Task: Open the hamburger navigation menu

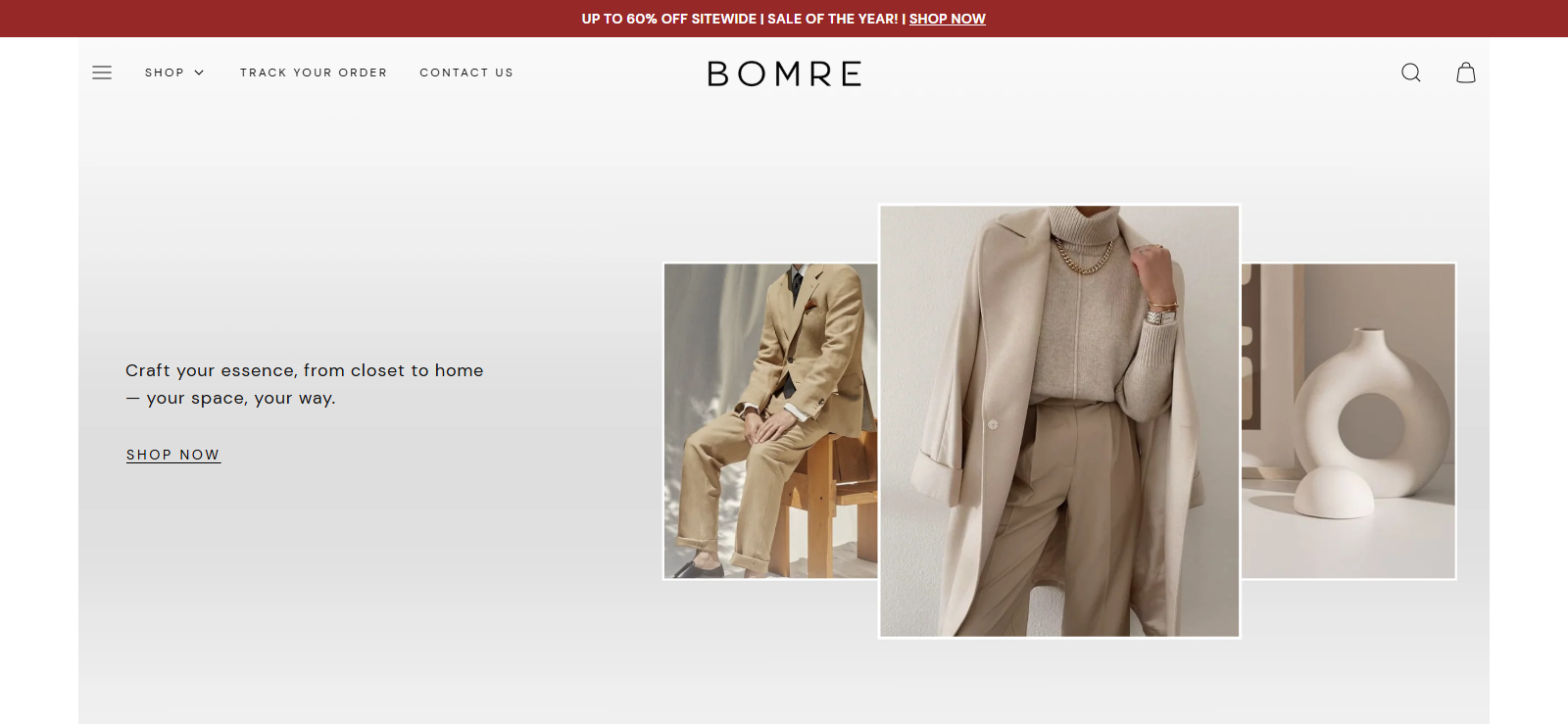Action: (102, 72)
